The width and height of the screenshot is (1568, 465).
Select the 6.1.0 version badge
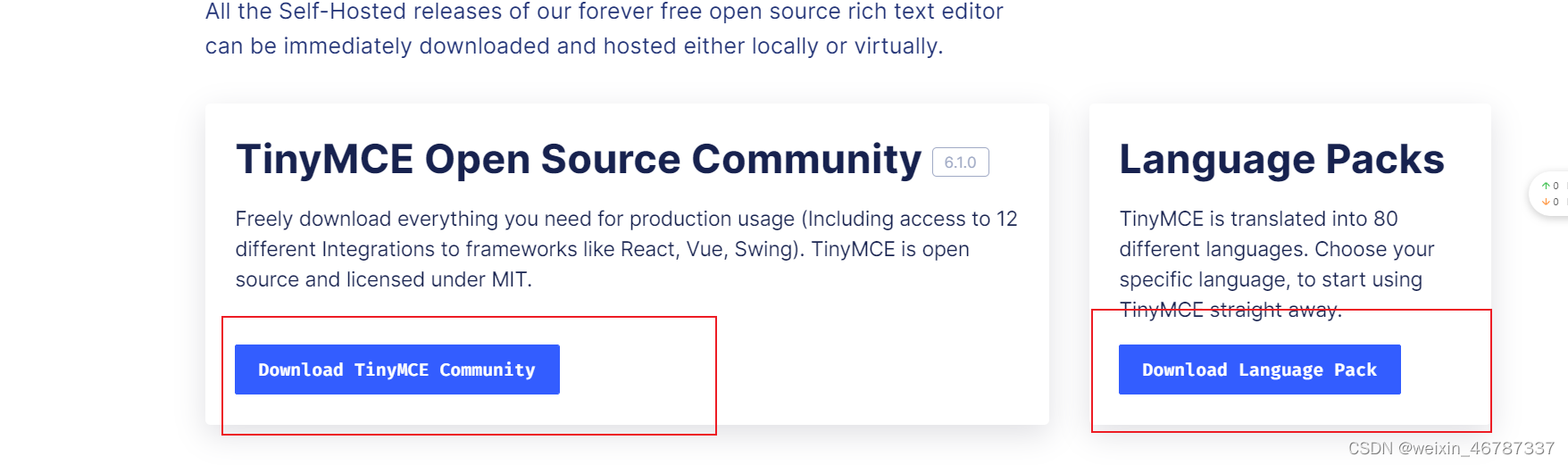click(961, 162)
